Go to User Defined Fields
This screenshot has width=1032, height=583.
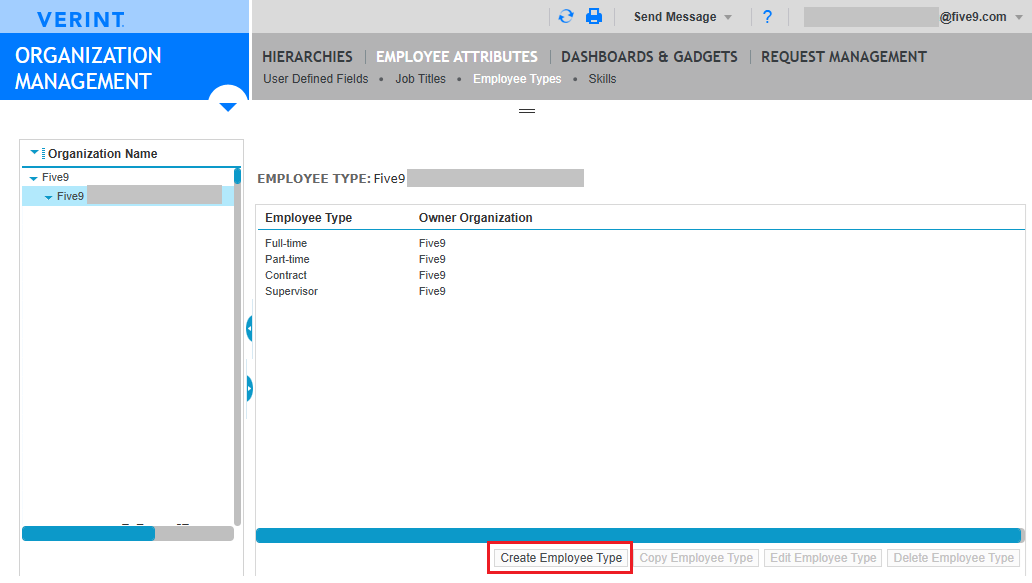316,79
